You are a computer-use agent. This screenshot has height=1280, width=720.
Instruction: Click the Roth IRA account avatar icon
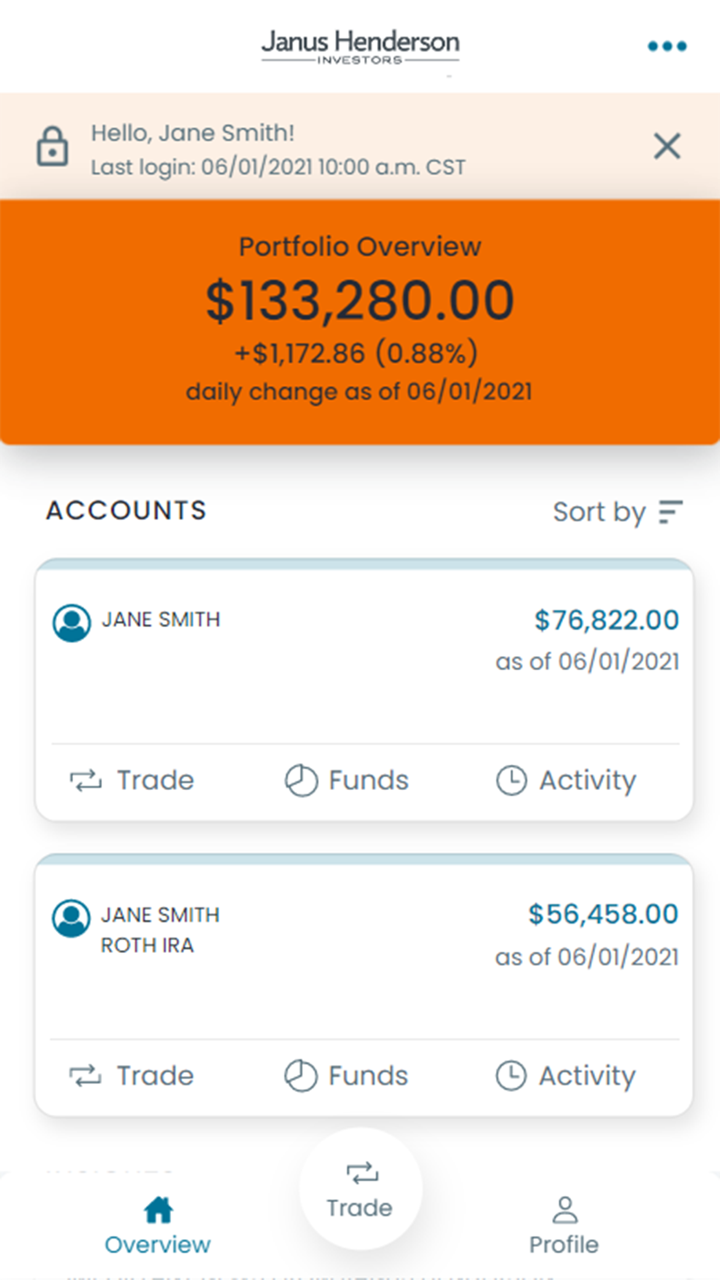(x=72, y=918)
